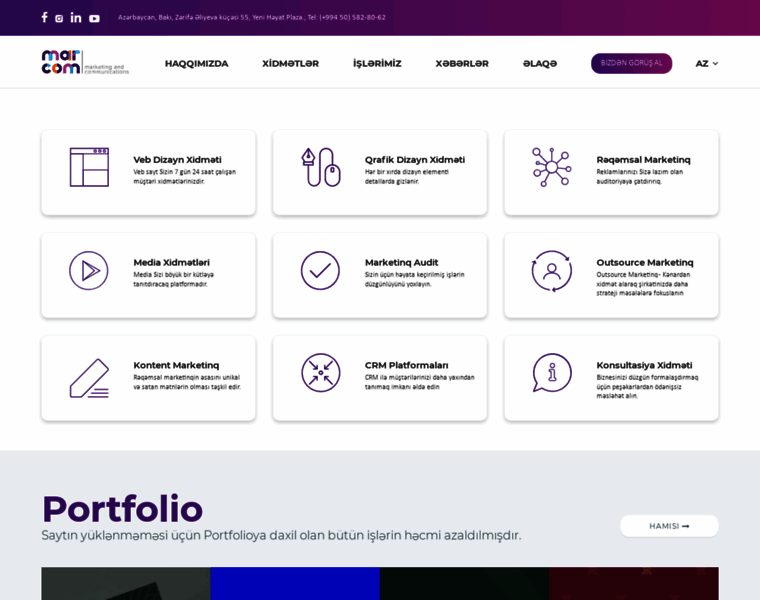
Task: Click the Qrafik Dizayn pen and mouse icon
Action: click(x=321, y=167)
